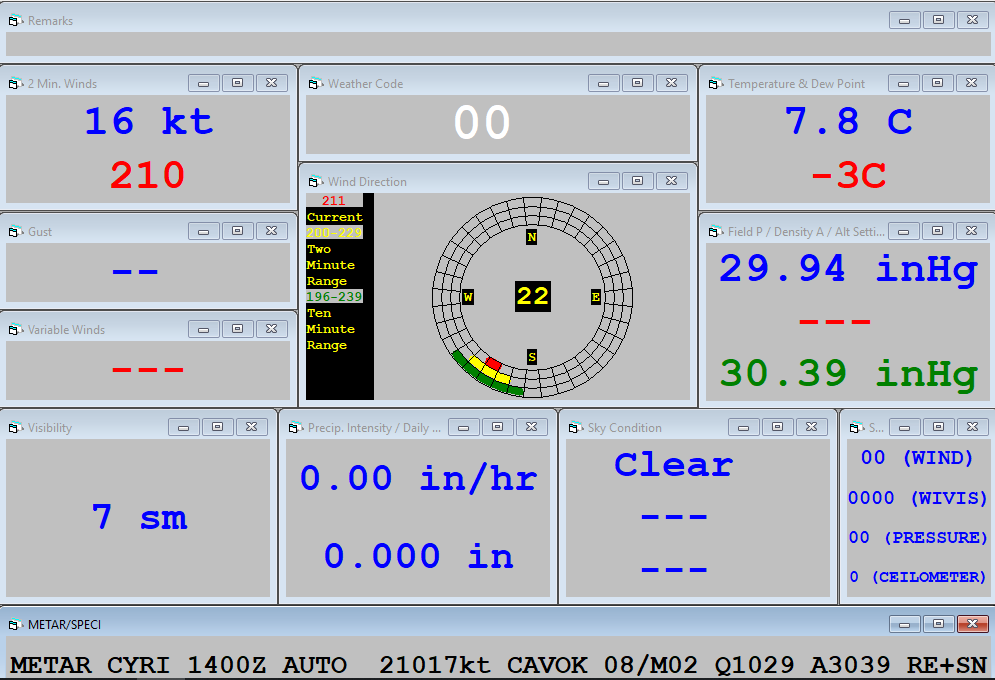Click the METAR/SPECI window icon
The width and height of the screenshot is (995, 680).
point(16,625)
